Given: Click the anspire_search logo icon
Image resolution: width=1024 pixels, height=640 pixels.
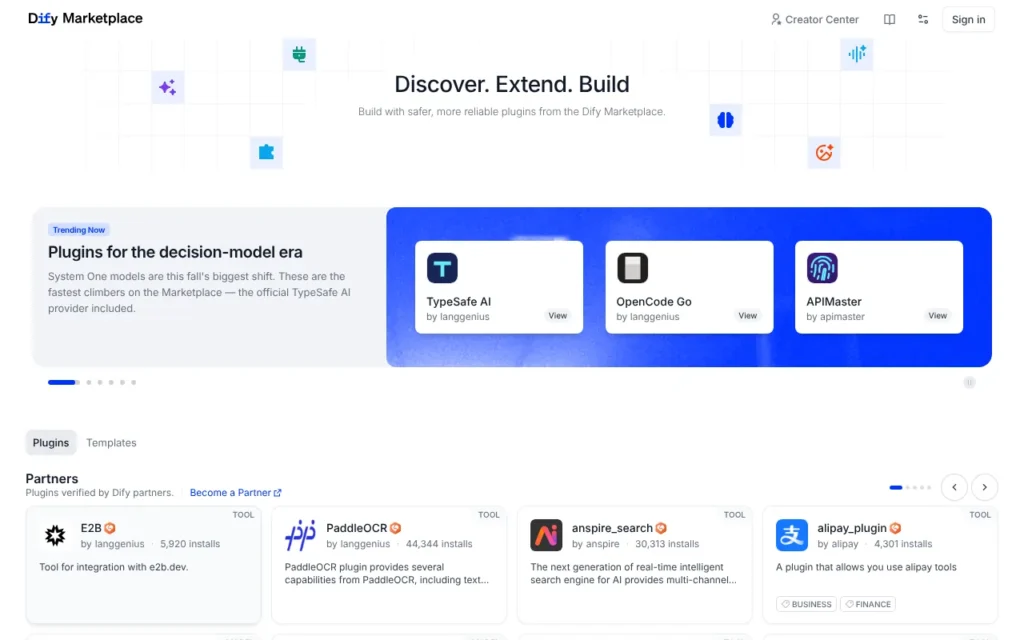Looking at the screenshot, I should (x=547, y=536).
